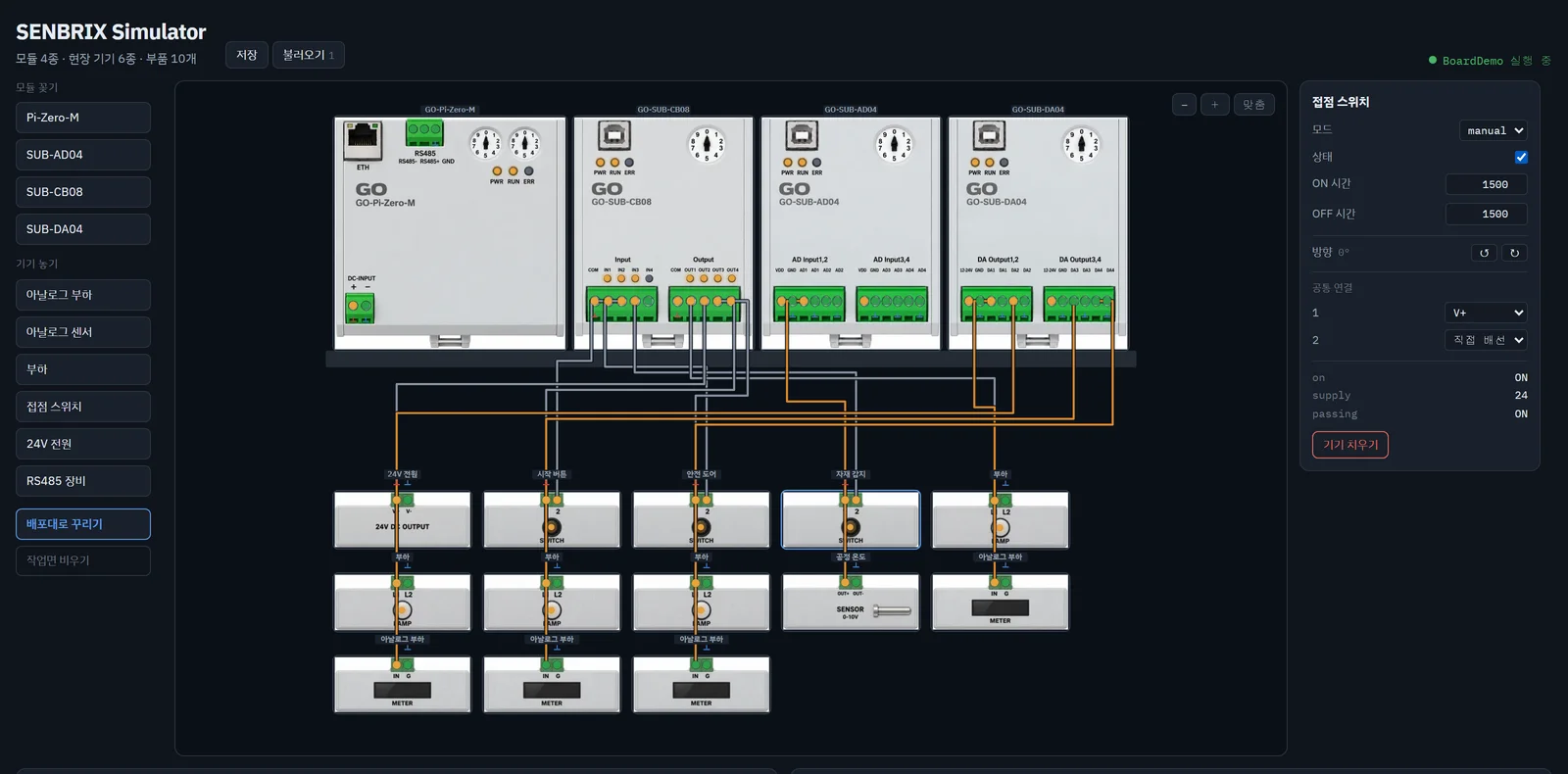The width and height of the screenshot is (1568, 774).
Task: Click the 불러오기 button
Action: pyautogui.click(x=309, y=55)
